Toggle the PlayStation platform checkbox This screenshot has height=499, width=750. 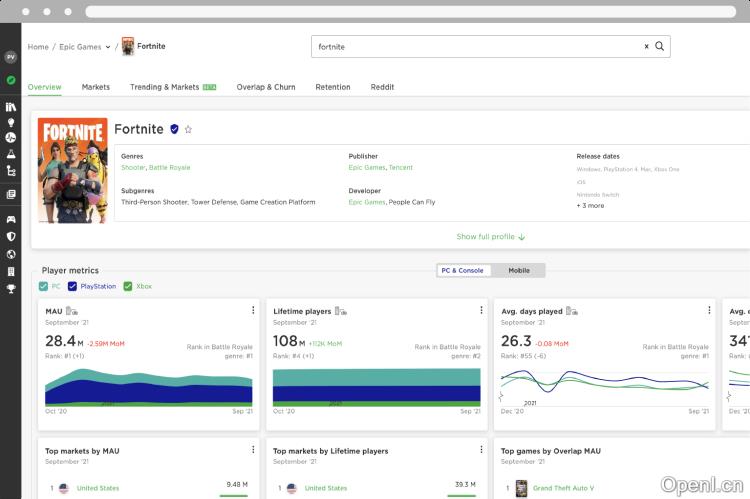click(72, 286)
